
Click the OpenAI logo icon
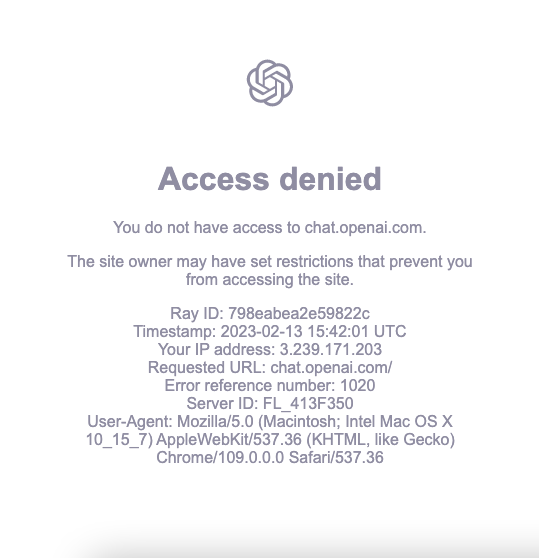[270, 83]
